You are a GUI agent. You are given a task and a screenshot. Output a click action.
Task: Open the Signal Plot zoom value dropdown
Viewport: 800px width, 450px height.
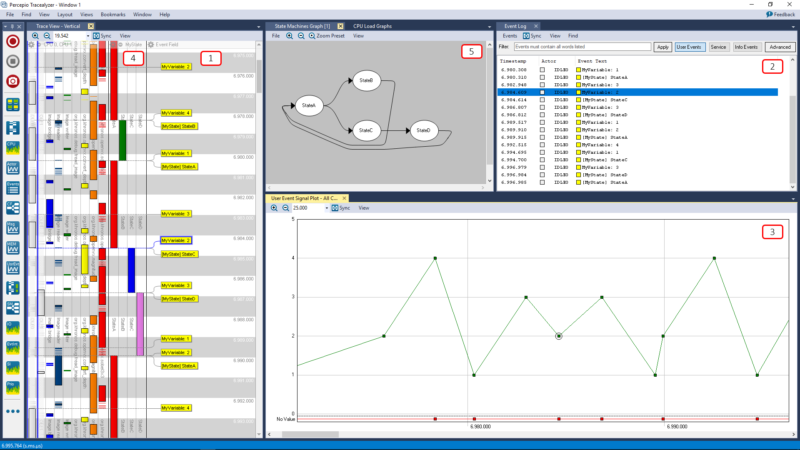pos(325,208)
